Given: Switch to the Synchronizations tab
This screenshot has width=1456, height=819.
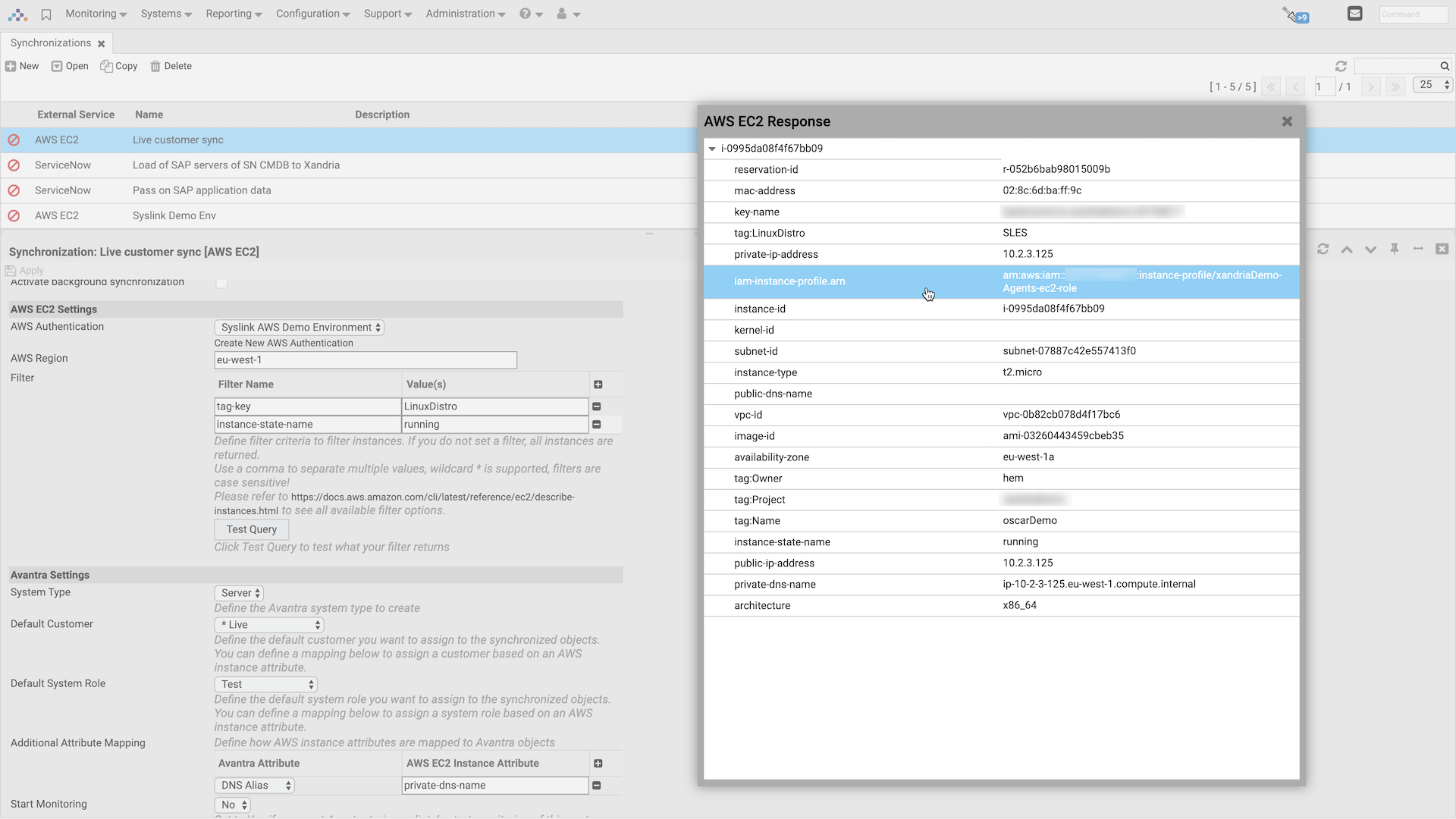Looking at the screenshot, I should [x=51, y=42].
